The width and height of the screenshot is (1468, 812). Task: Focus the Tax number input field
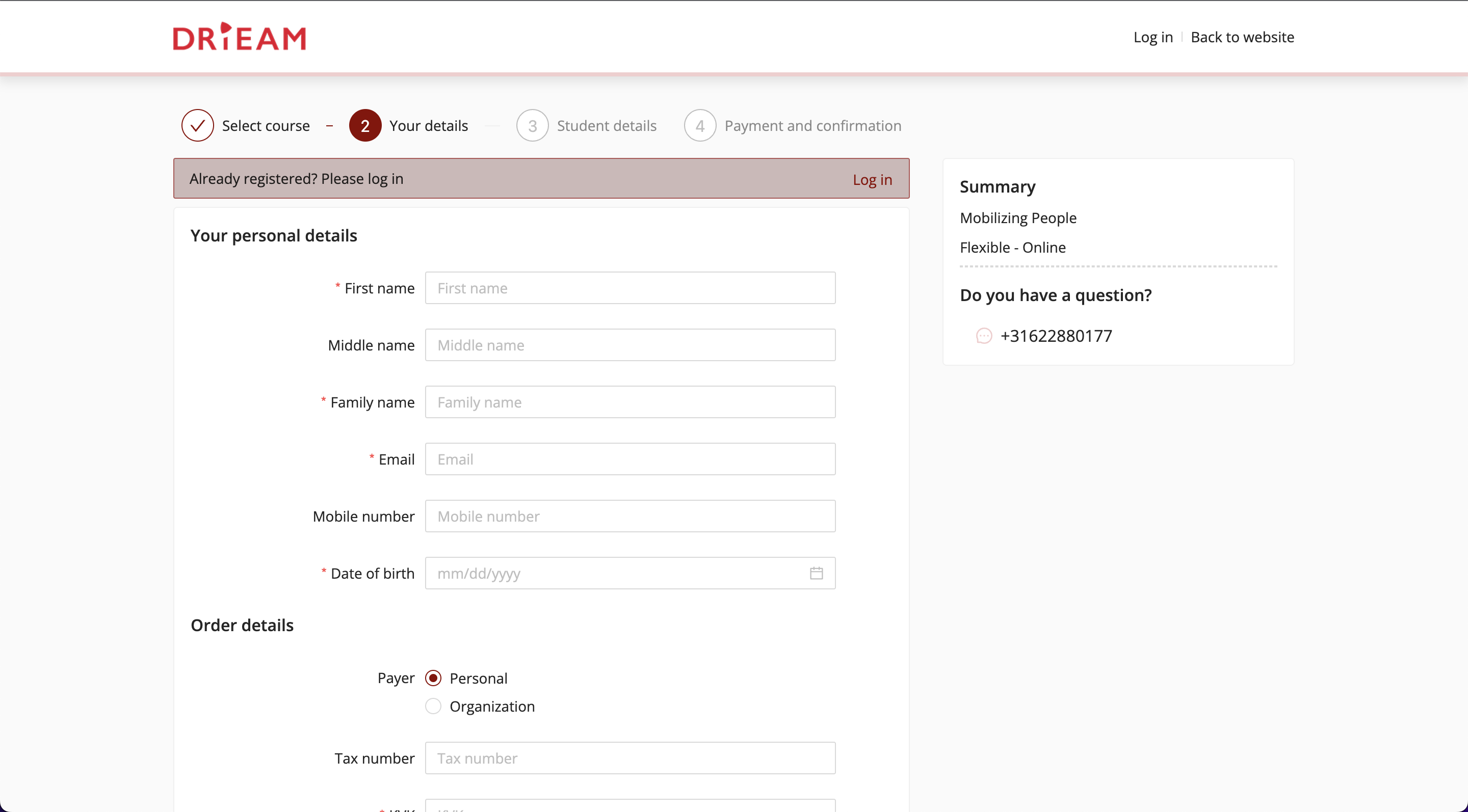(631, 758)
